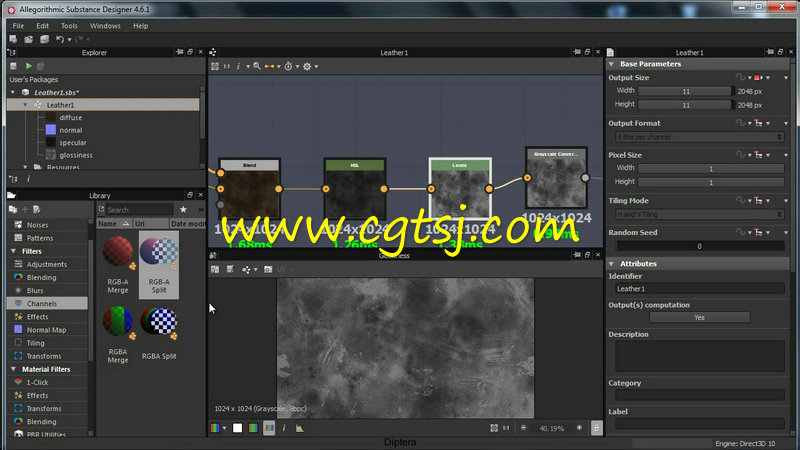Collapse the Leather1.sbs package tree
Image resolution: width=800 pixels, height=450 pixels.
coord(13,92)
